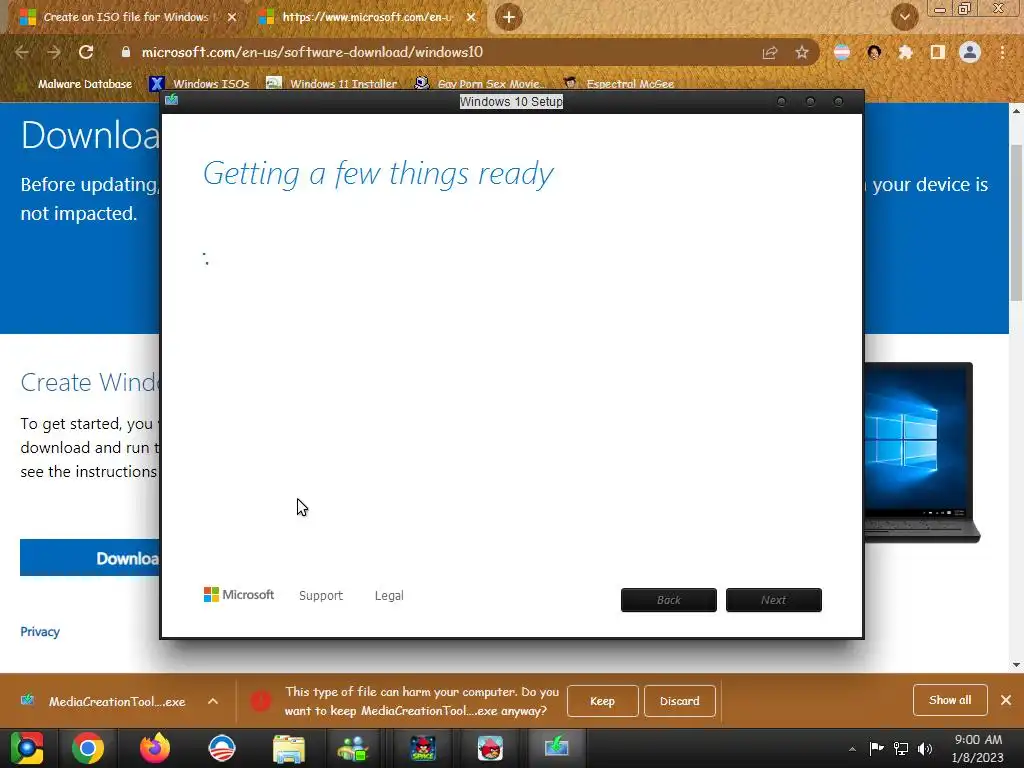Image resolution: width=1024 pixels, height=768 pixels.
Task: Click the Windows 10 laptop image
Action: pos(921,452)
